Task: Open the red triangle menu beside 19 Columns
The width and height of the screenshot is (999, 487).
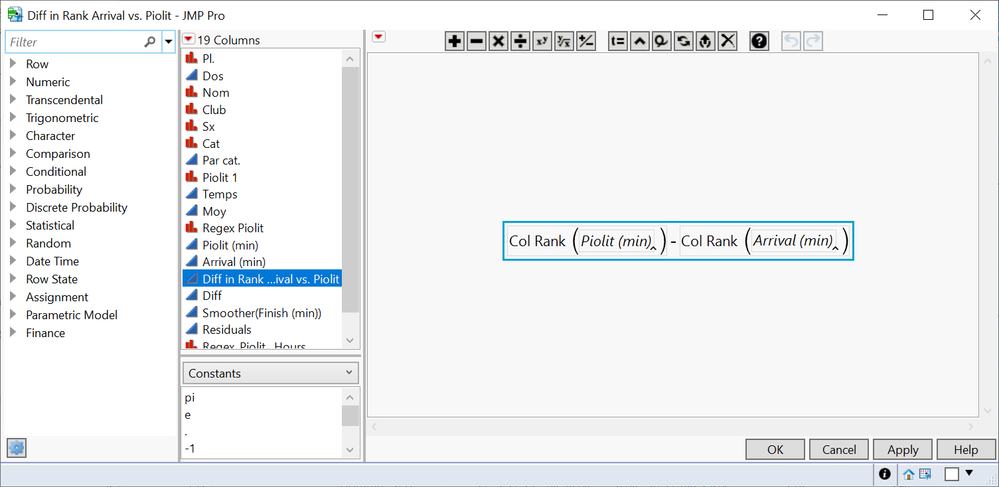Action: (189, 40)
